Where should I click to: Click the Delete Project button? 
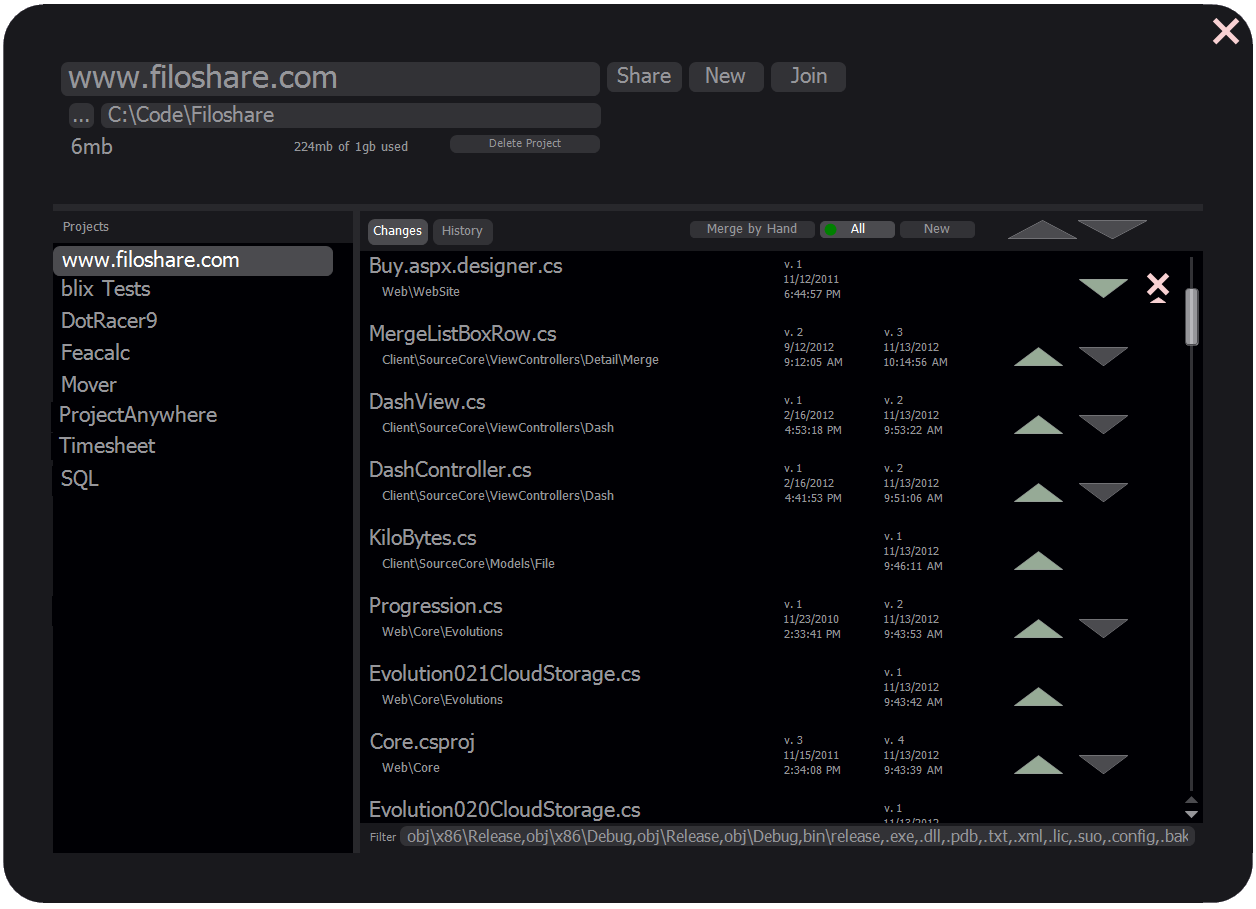(525, 144)
